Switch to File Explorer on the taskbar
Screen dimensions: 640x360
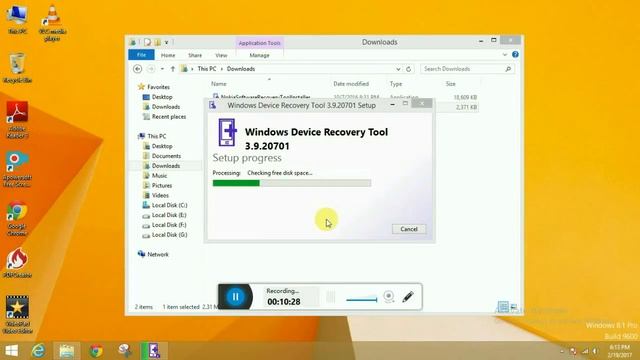click(67, 351)
